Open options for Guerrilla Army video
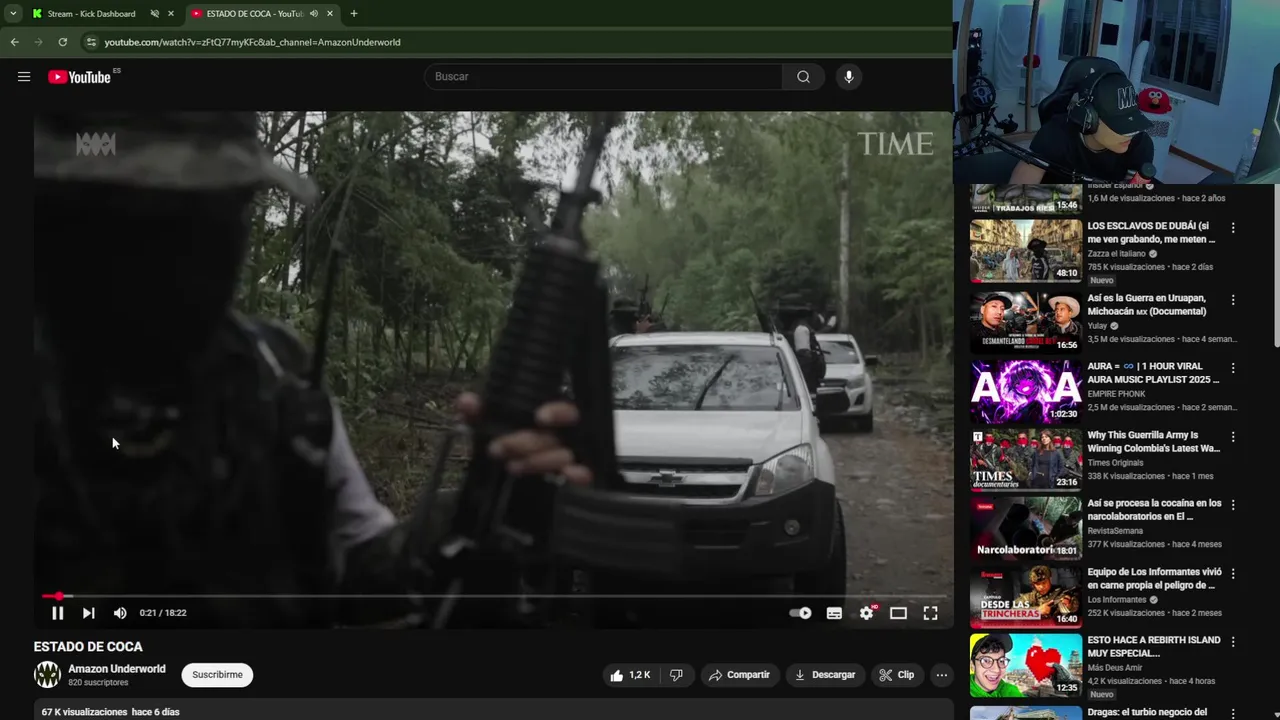1280x720 pixels. pyautogui.click(x=1233, y=437)
